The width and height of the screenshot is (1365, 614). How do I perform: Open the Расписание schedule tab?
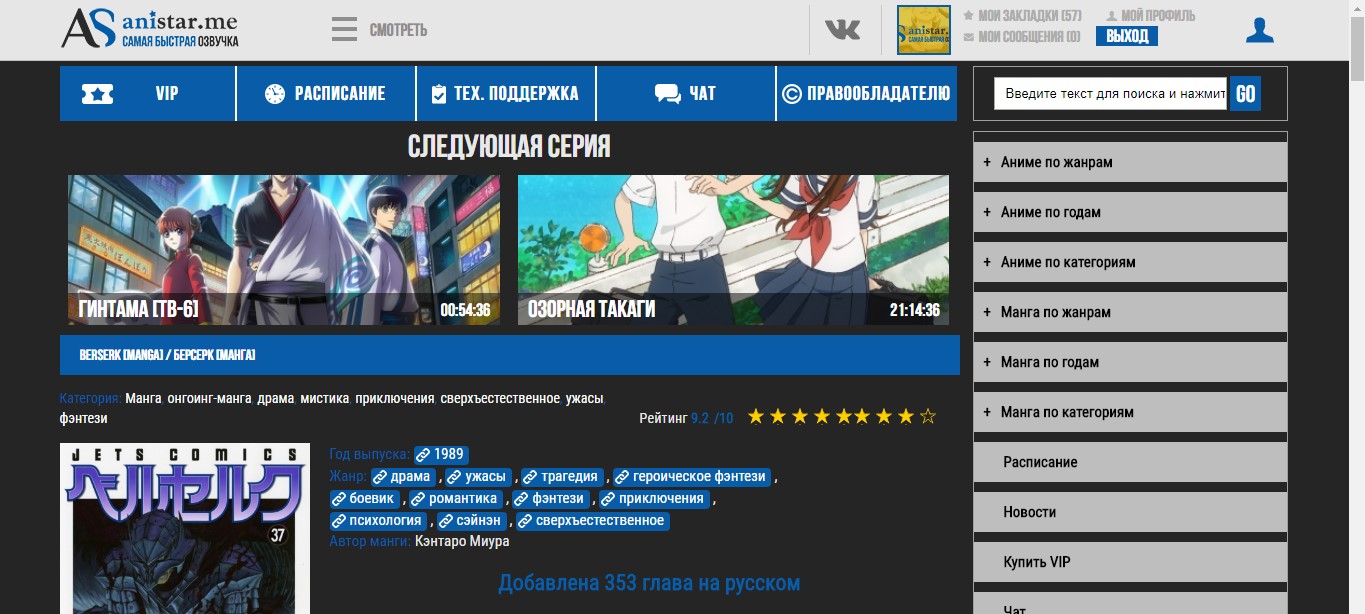pyautogui.click(x=326, y=94)
